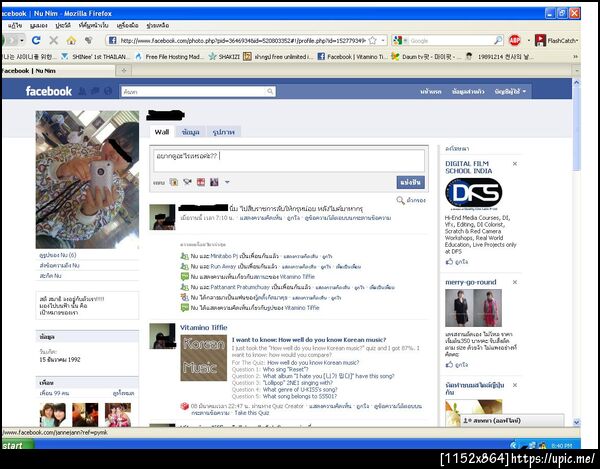Viewport: 600px width, 469px height.
Task: Click the merry-go-round ad title
Action: (471, 282)
